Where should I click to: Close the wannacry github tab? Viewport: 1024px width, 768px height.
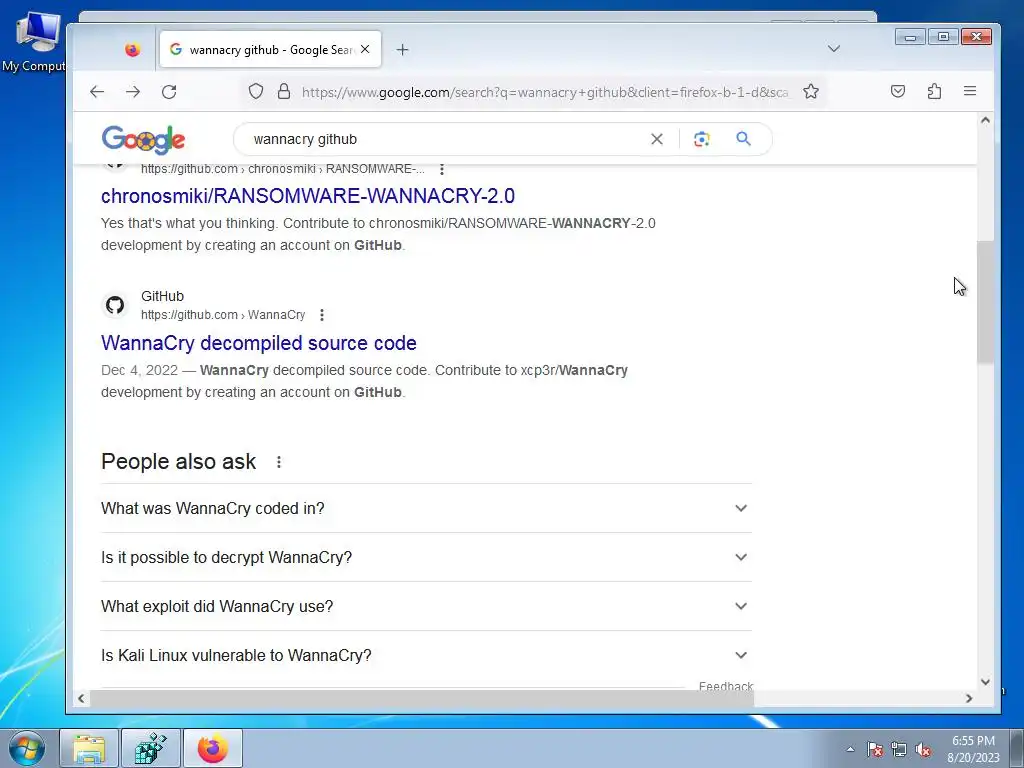[x=365, y=50]
